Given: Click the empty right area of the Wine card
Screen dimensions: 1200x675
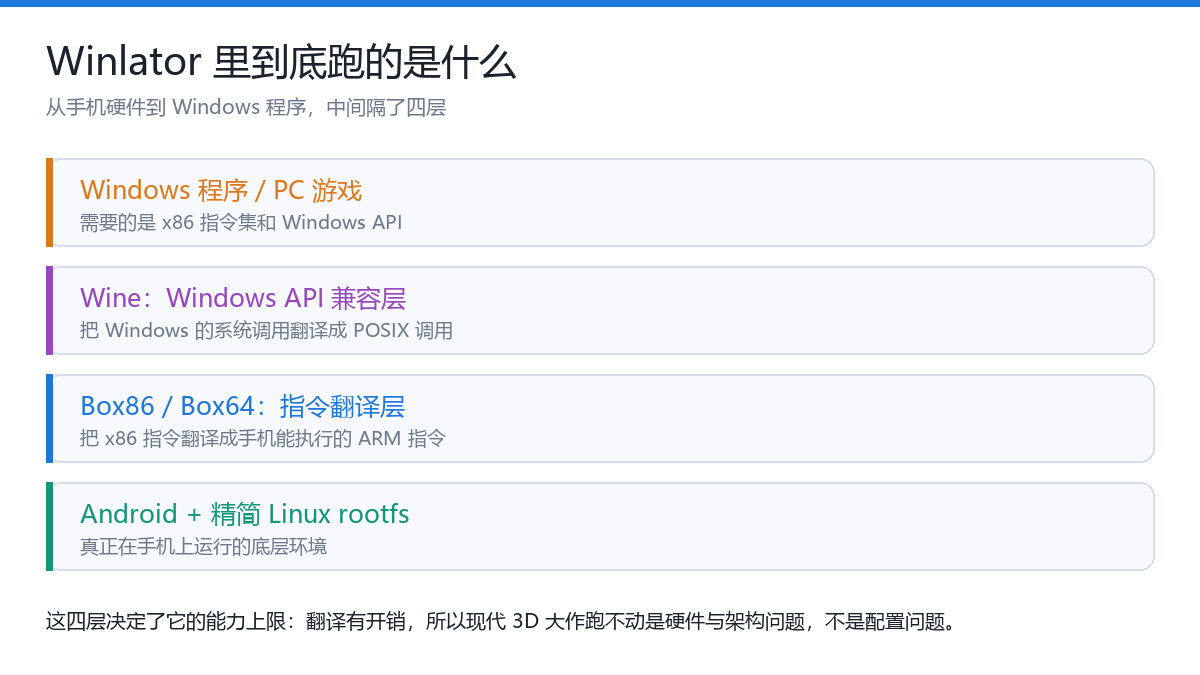Looking at the screenshot, I should click(800, 310).
